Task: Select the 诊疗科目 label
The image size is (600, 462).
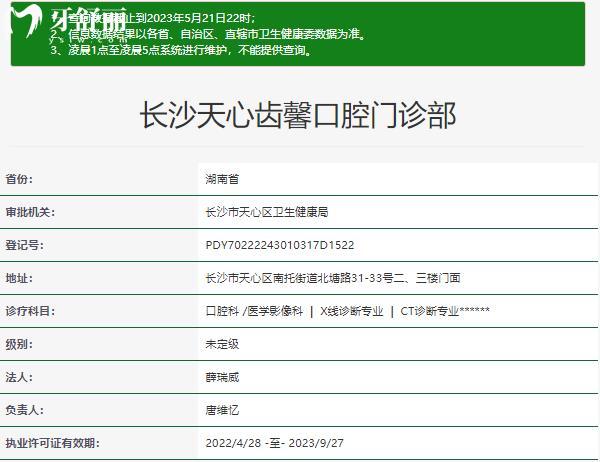Action: coord(30,311)
